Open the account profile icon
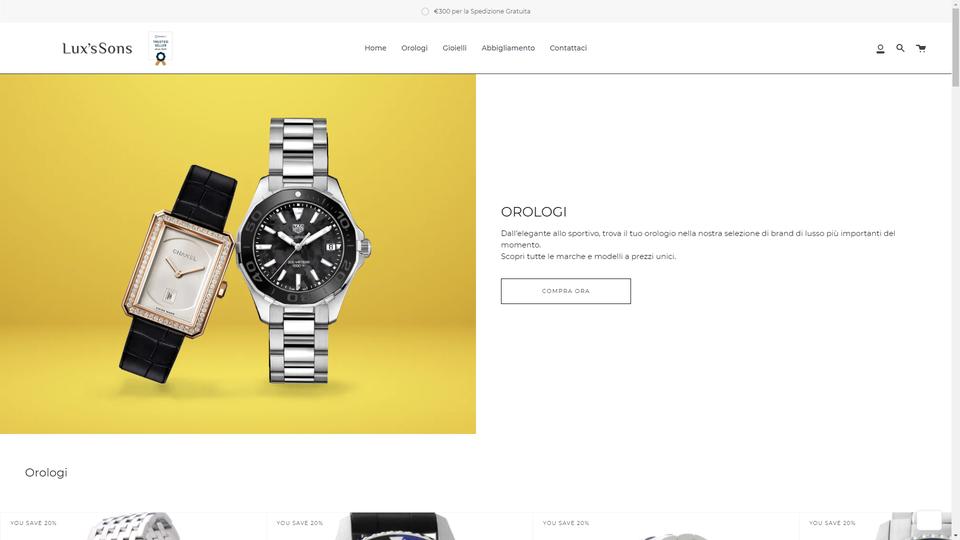 coord(880,48)
